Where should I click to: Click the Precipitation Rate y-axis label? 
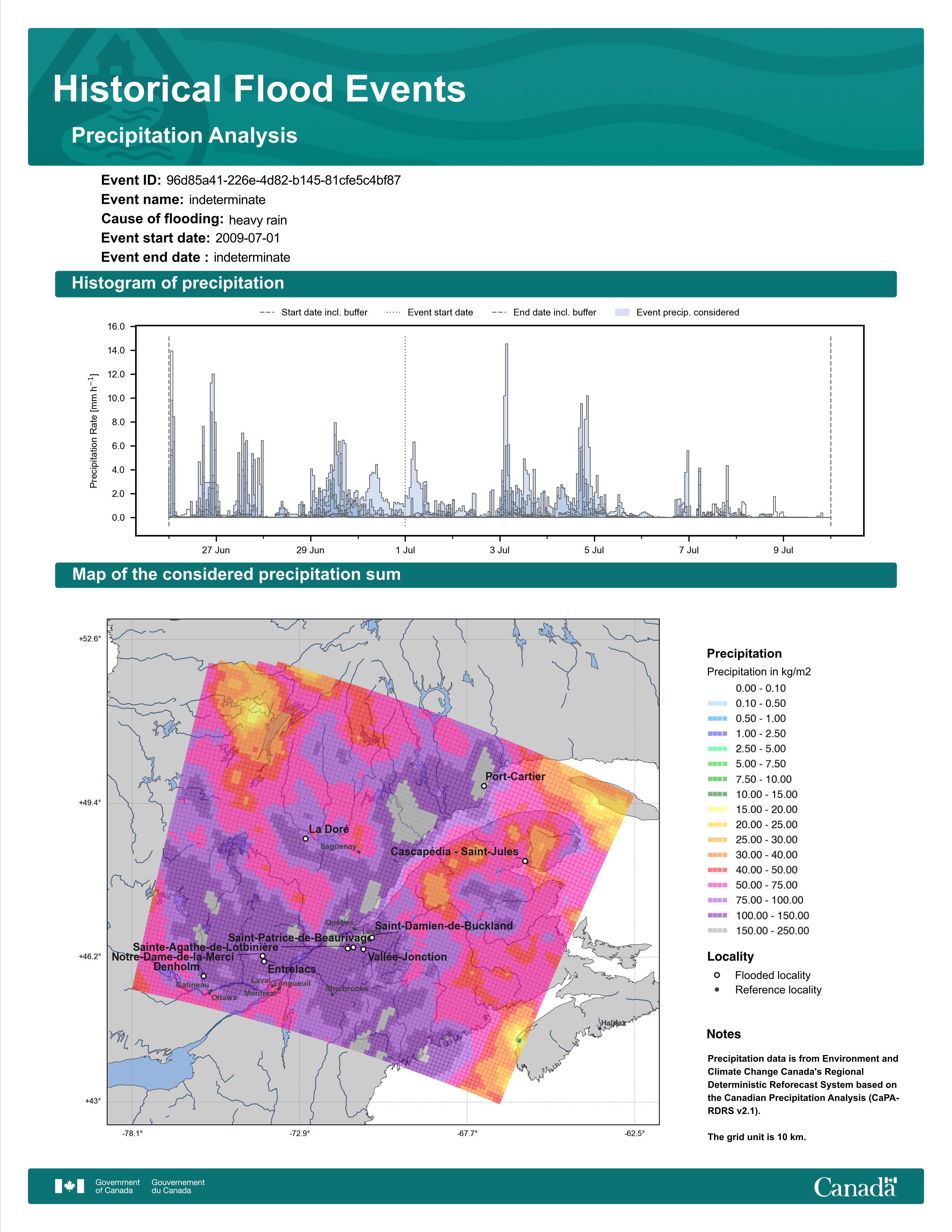94,430
